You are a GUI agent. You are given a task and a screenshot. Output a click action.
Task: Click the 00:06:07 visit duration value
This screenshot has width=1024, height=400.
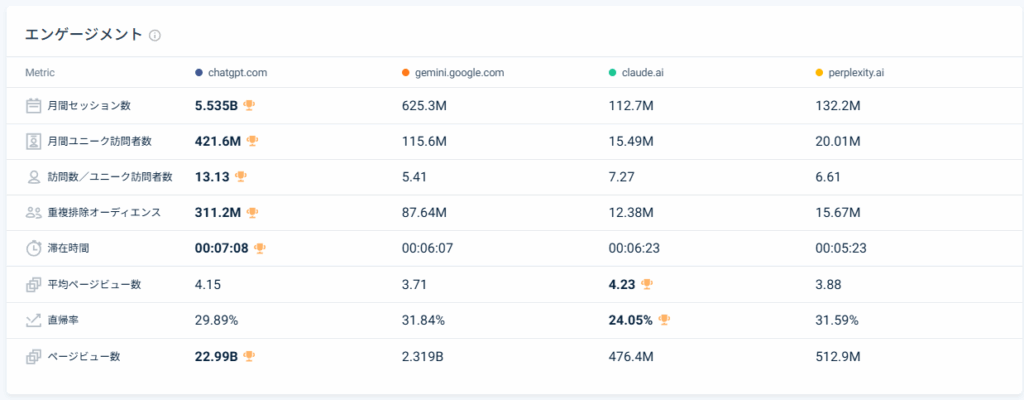(x=427, y=248)
